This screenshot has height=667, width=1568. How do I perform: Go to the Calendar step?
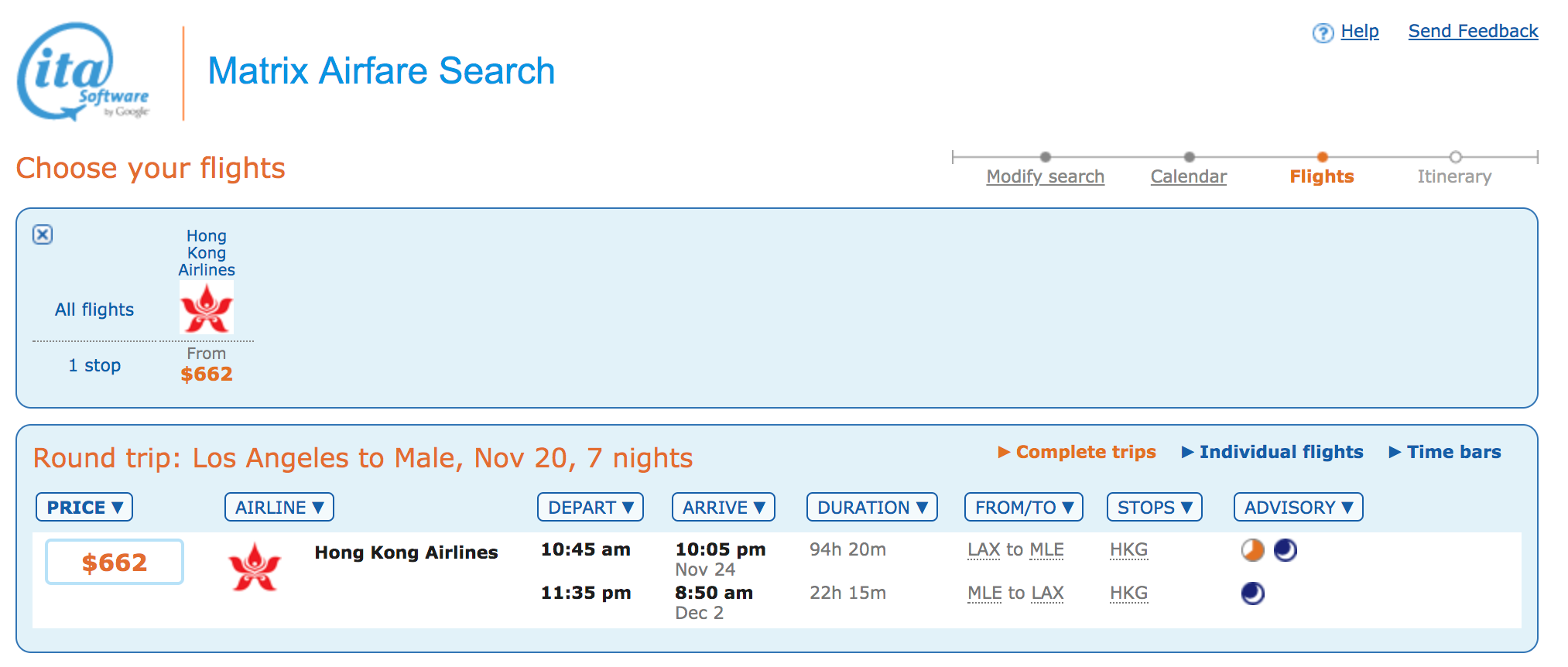pyautogui.click(x=1188, y=176)
